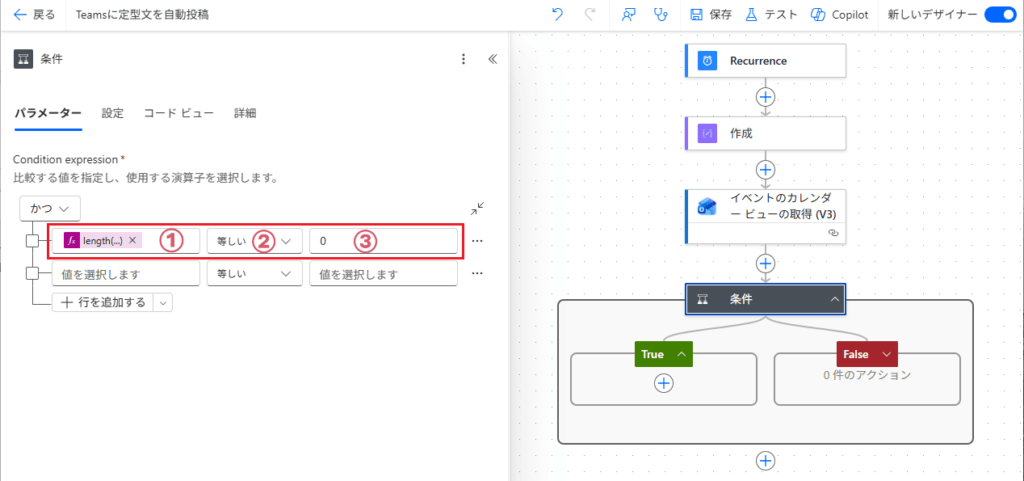
Task: Collapse the left panel with double chevron
Action: [492, 59]
